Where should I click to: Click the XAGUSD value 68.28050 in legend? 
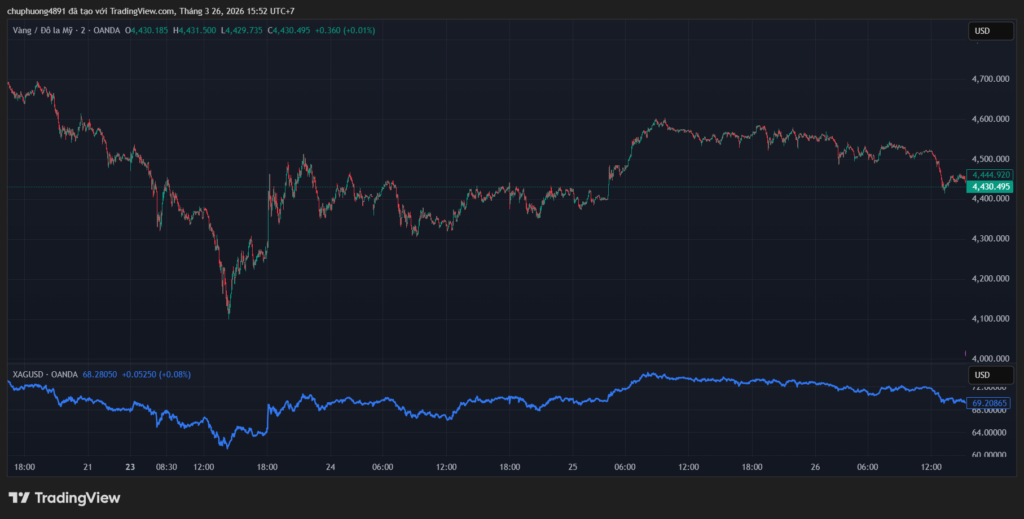click(x=99, y=374)
